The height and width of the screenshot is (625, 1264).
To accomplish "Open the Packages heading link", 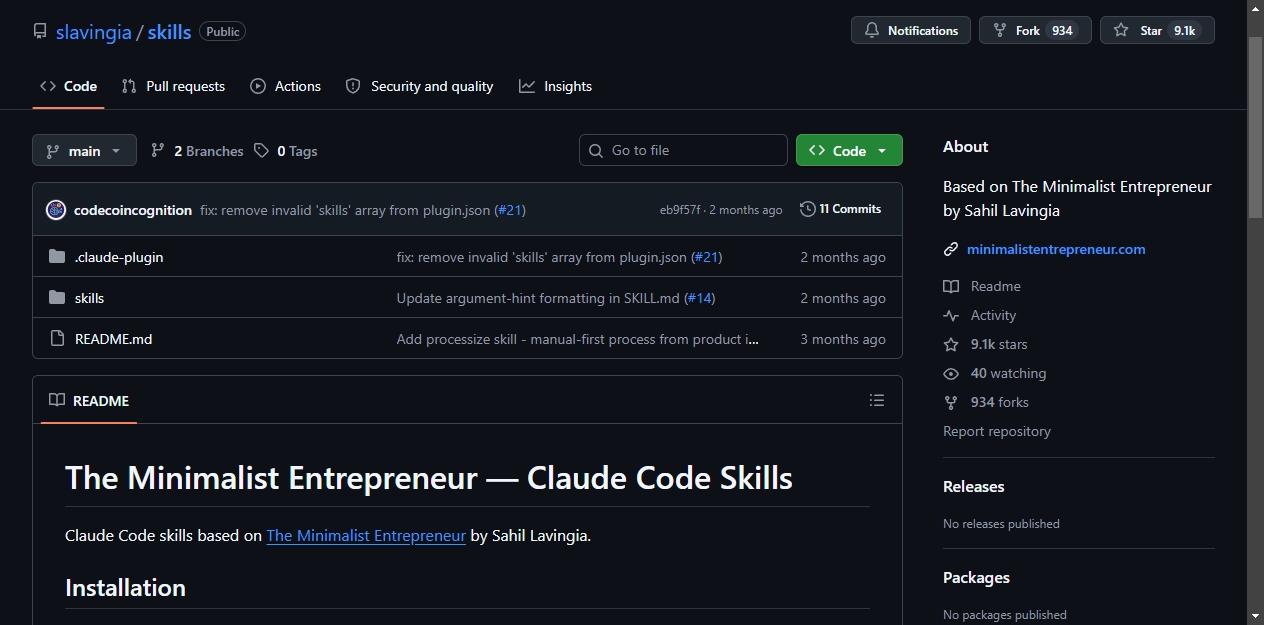I will [976, 578].
